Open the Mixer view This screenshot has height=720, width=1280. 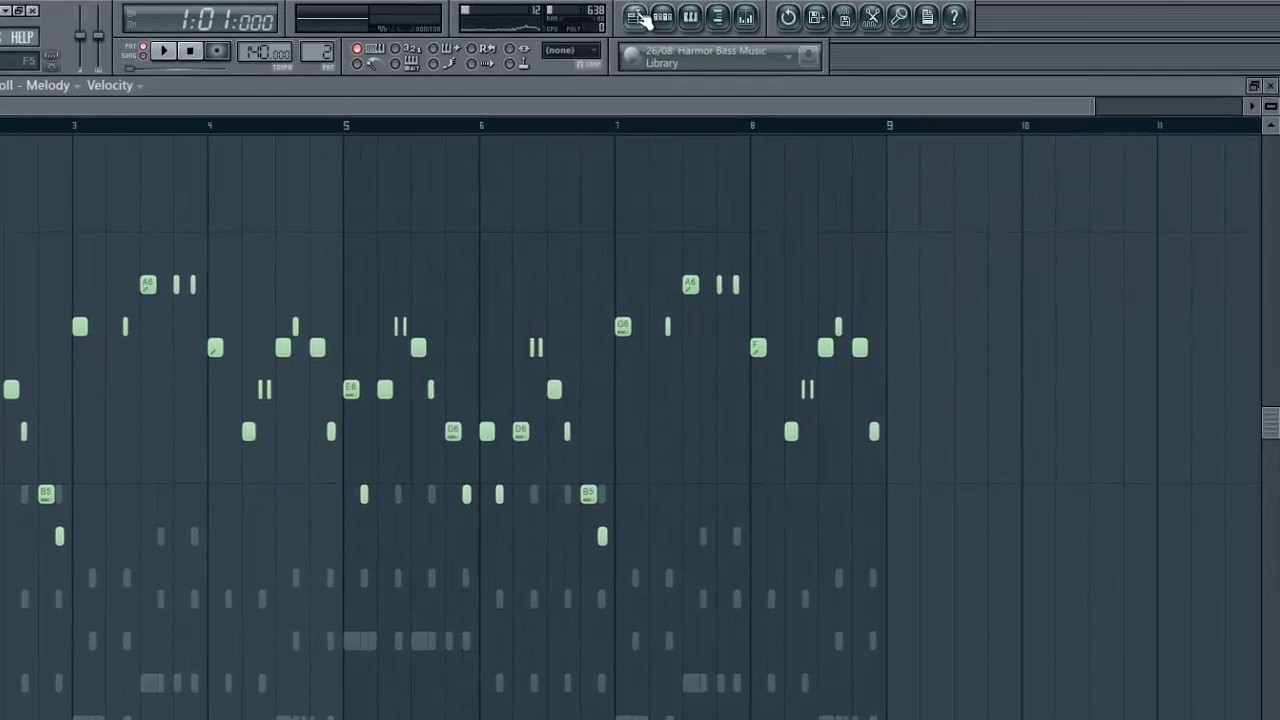(x=745, y=17)
